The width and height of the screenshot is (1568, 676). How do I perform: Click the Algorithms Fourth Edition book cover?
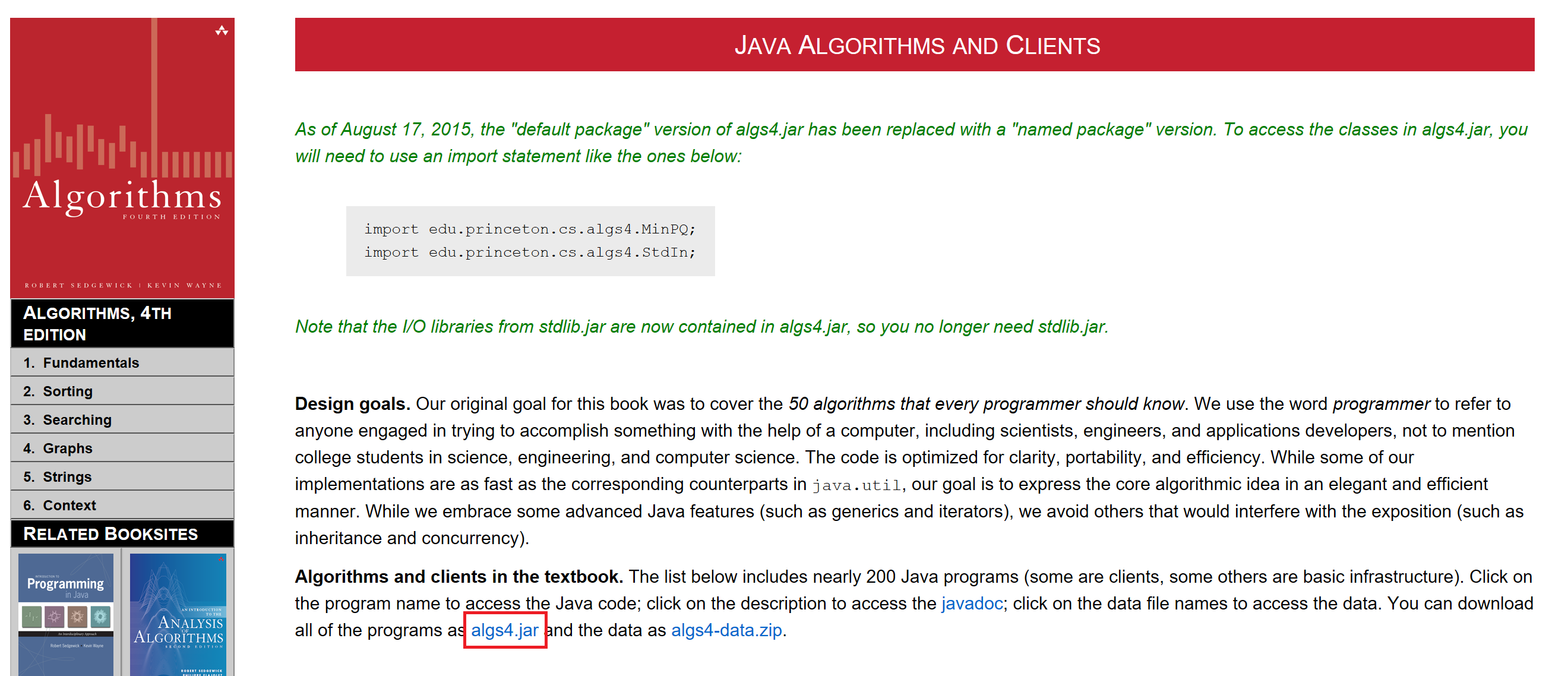pos(122,157)
